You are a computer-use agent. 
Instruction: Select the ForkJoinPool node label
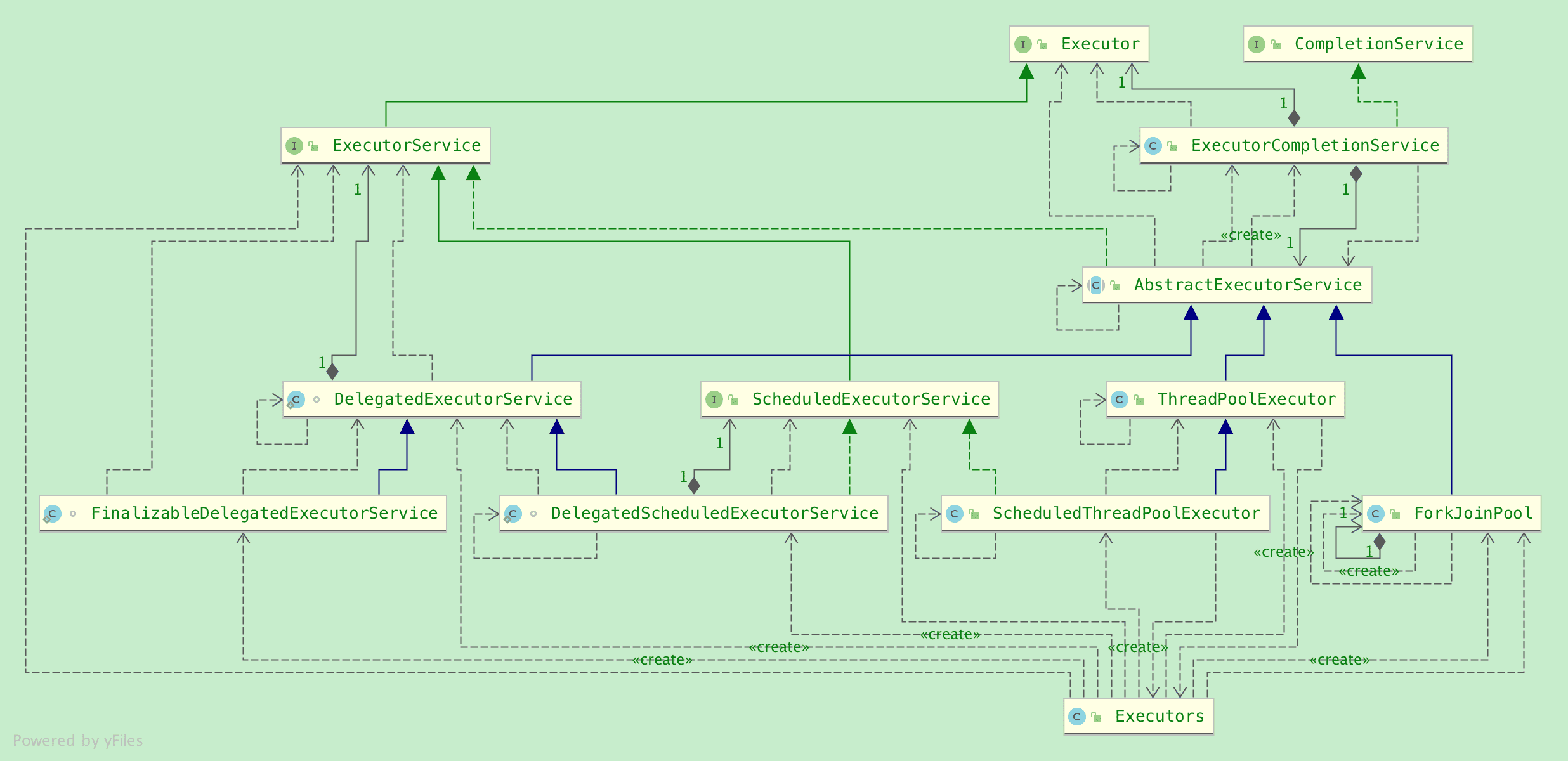tap(1473, 513)
